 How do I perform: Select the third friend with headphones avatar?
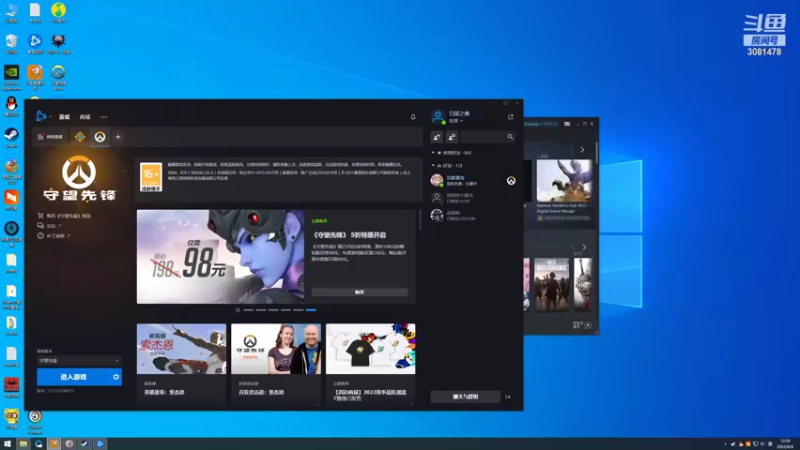click(472, 215)
